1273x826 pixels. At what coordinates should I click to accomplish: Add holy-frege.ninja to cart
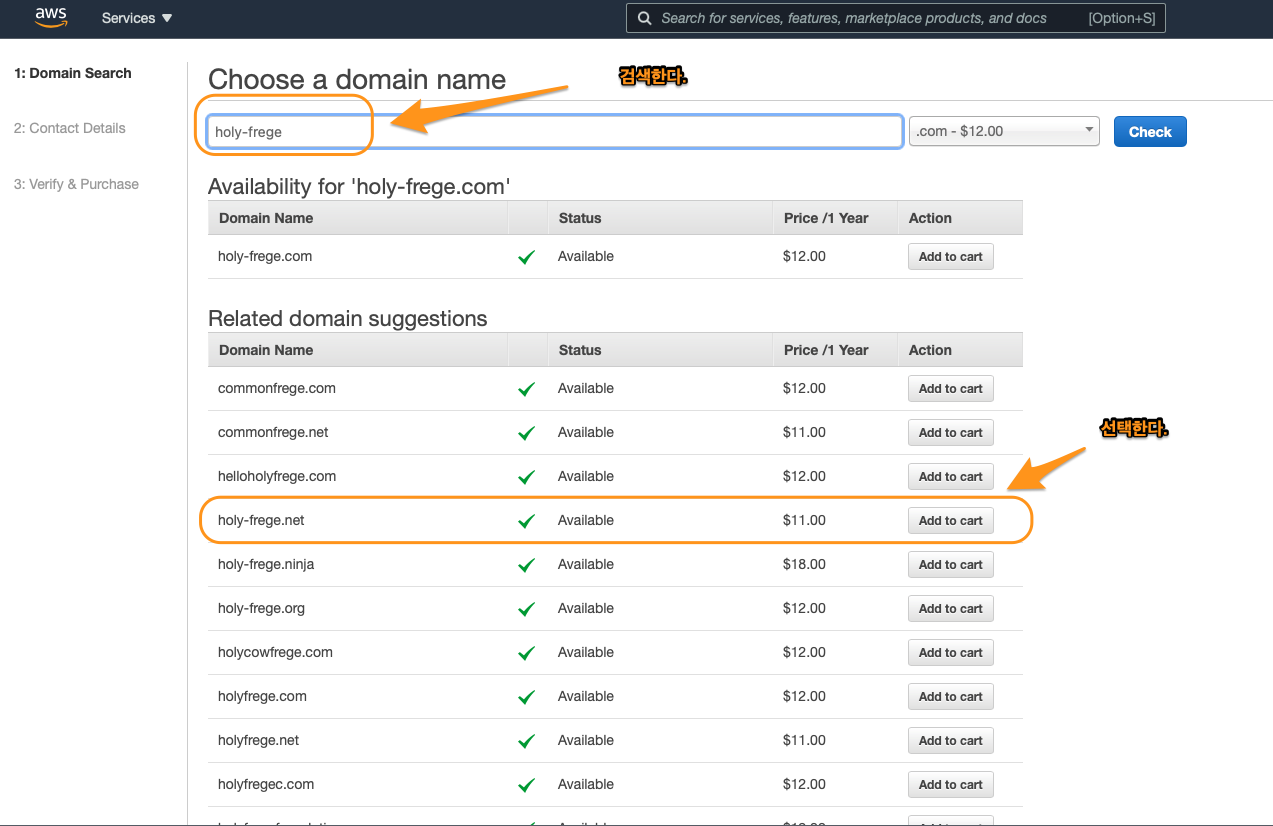950,565
